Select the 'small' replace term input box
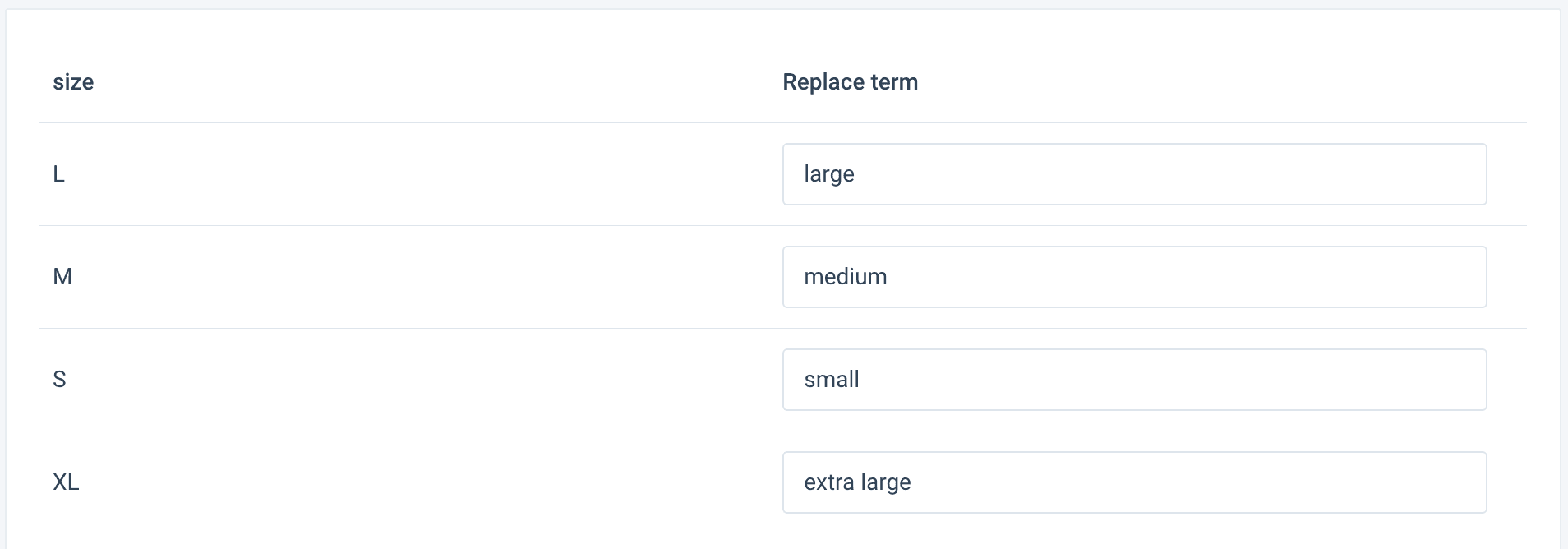Screen dimensions: 1568x549 click(1134, 380)
